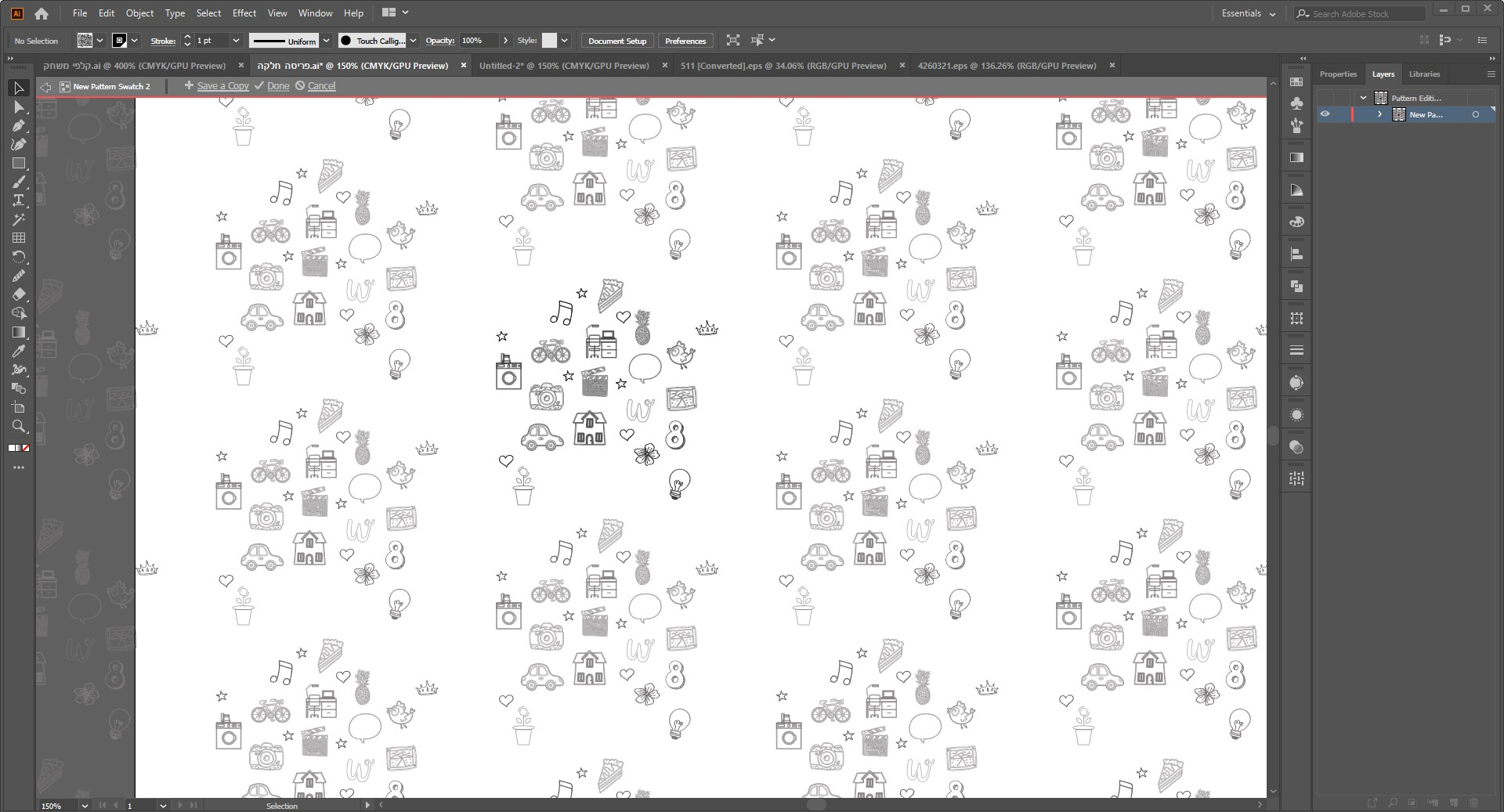
Task: Open the Align panel icon in the dock
Action: pos(1296,254)
